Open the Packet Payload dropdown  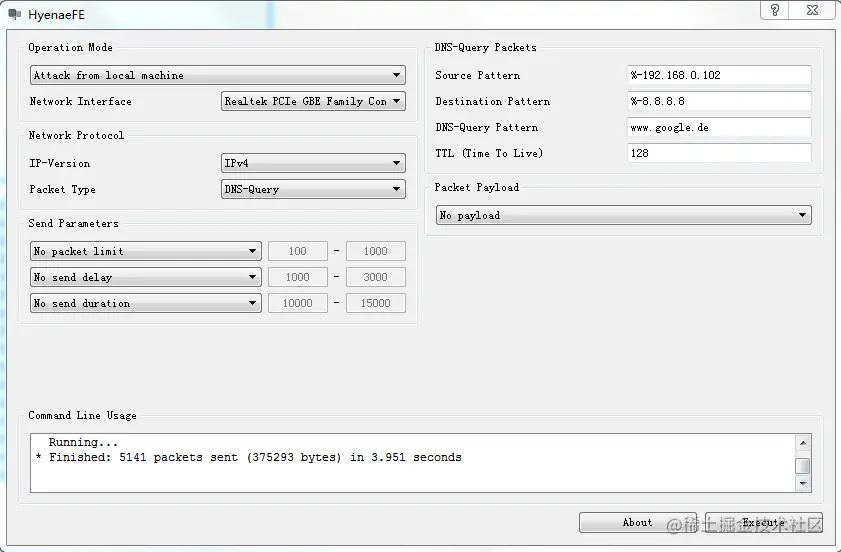pyautogui.click(x=623, y=215)
